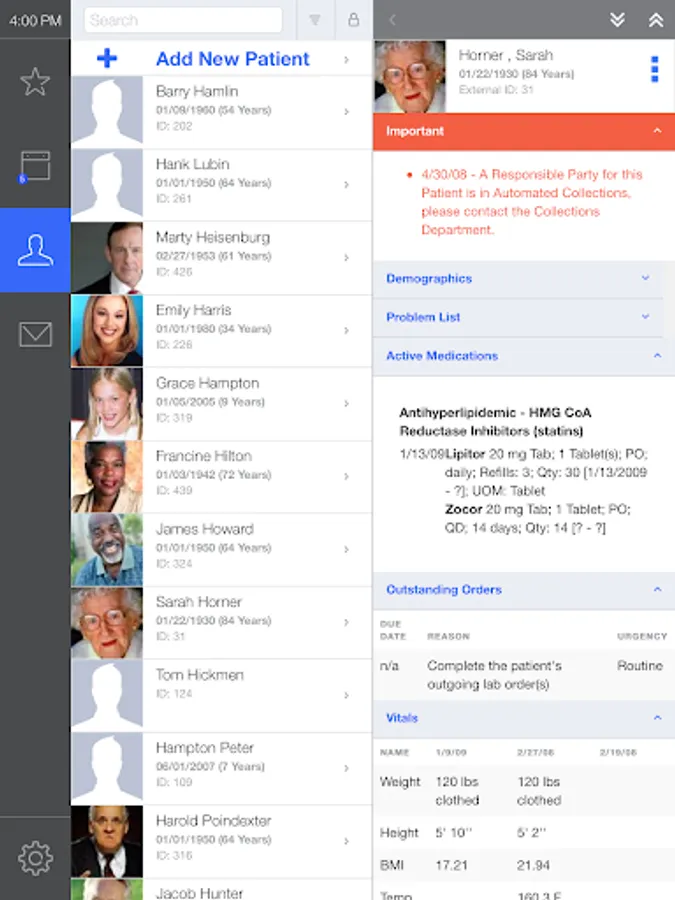The width and height of the screenshot is (675, 900).
Task: Select patient Emily Harris
Action: point(221,330)
